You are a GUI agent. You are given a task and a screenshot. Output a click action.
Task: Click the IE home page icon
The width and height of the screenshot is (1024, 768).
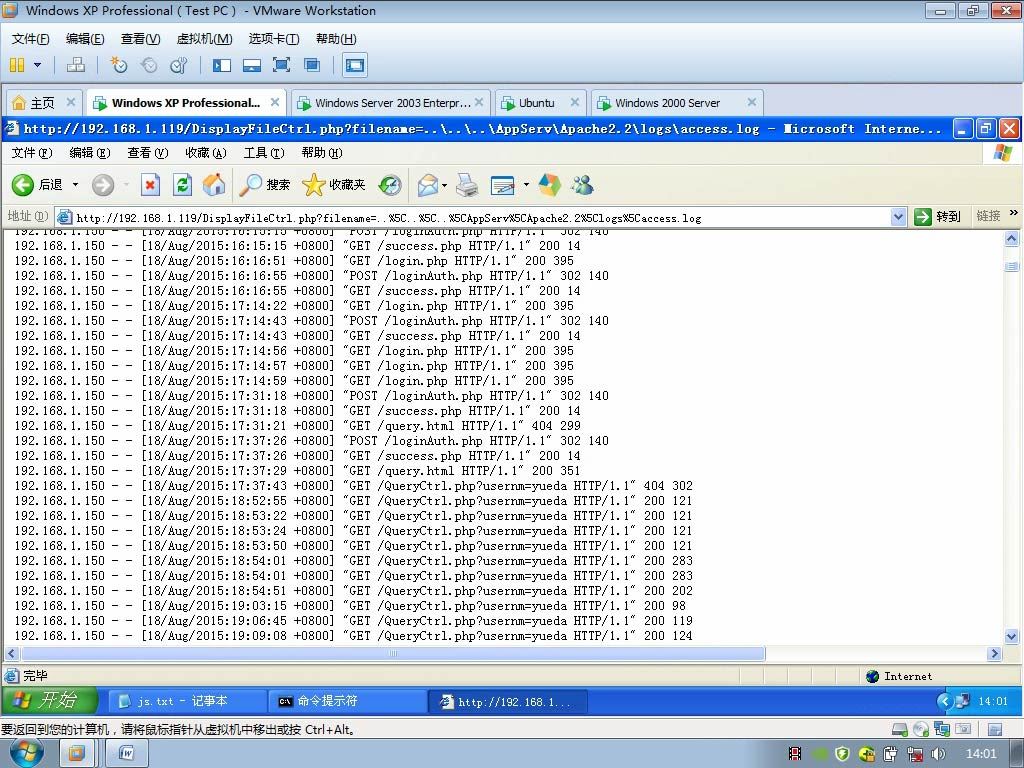pyautogui.click(x=214, y=185)
